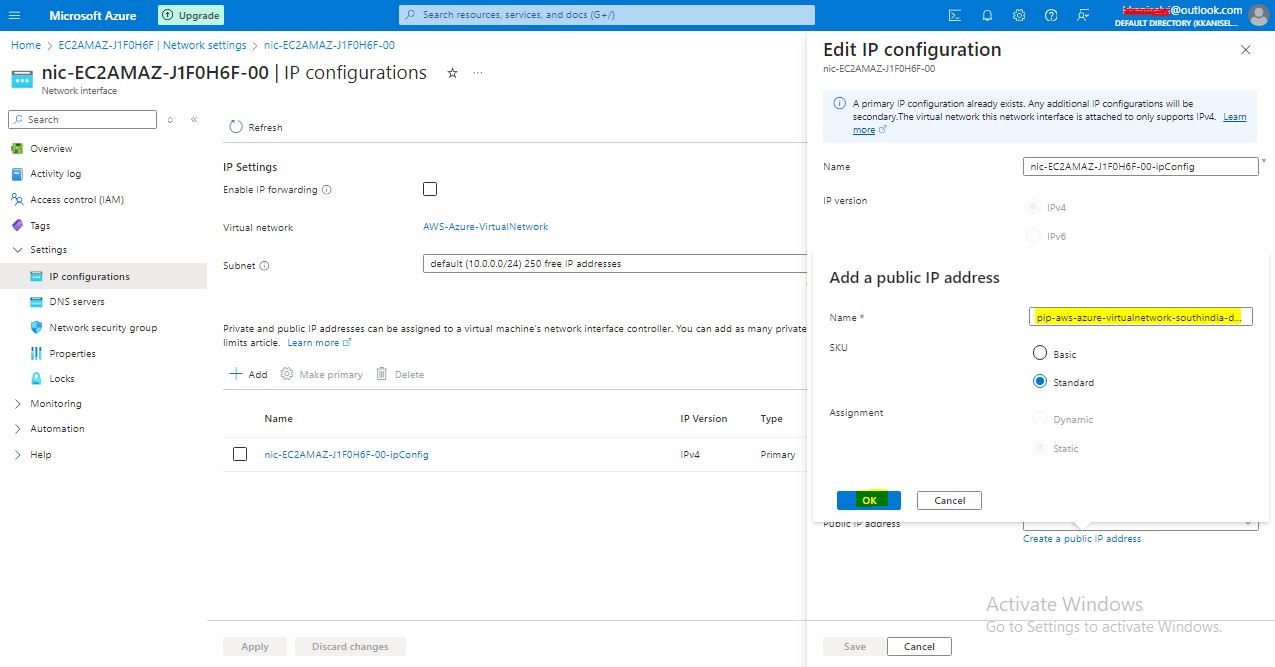Open DNS servers menu item
Screen dimensions: 1275x667
tap(77, 302)
